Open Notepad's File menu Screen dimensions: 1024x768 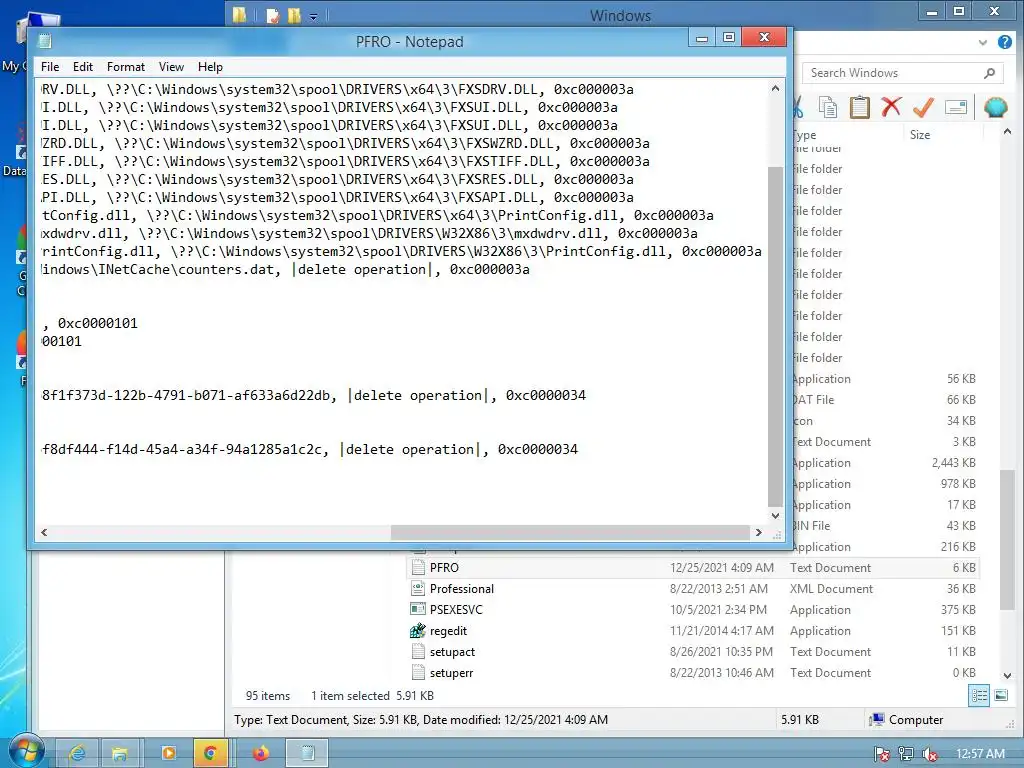pos(50,67)
